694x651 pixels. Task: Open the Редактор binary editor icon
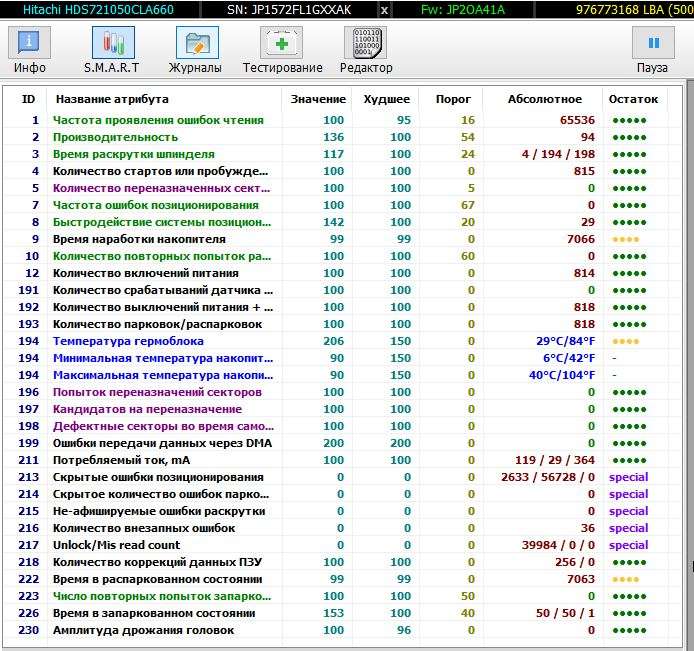click(366, 42)
